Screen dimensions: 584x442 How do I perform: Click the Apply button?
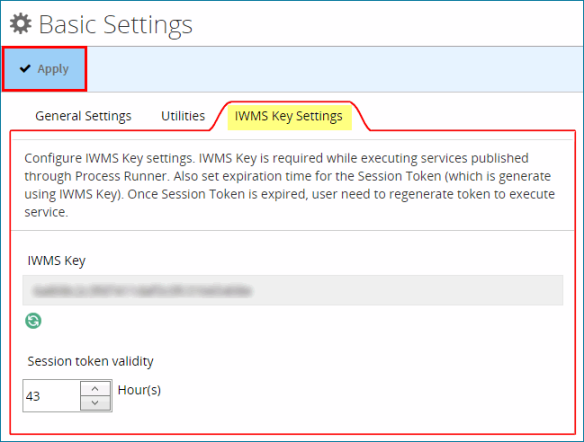(x=45, y=69)
